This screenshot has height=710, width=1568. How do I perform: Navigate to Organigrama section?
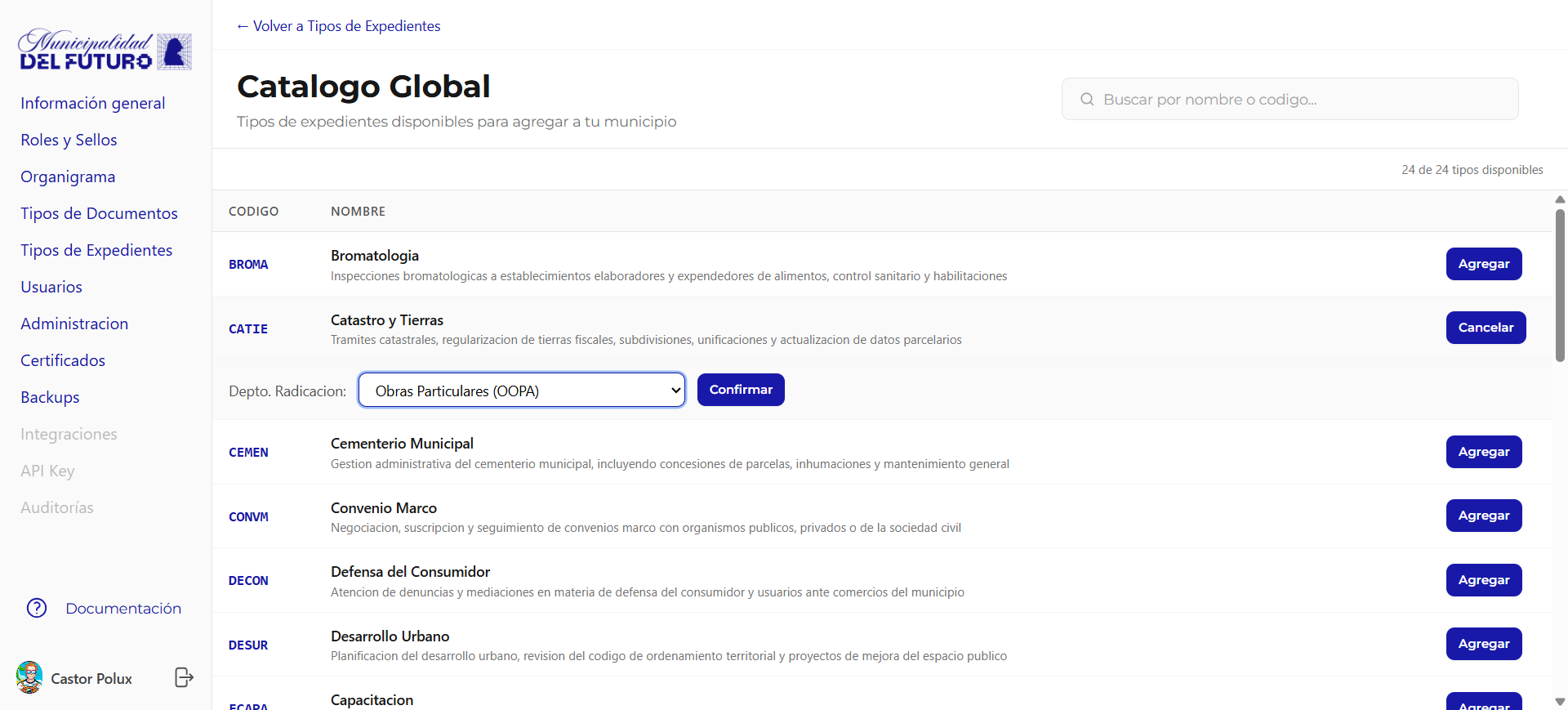tap(68, 176)
